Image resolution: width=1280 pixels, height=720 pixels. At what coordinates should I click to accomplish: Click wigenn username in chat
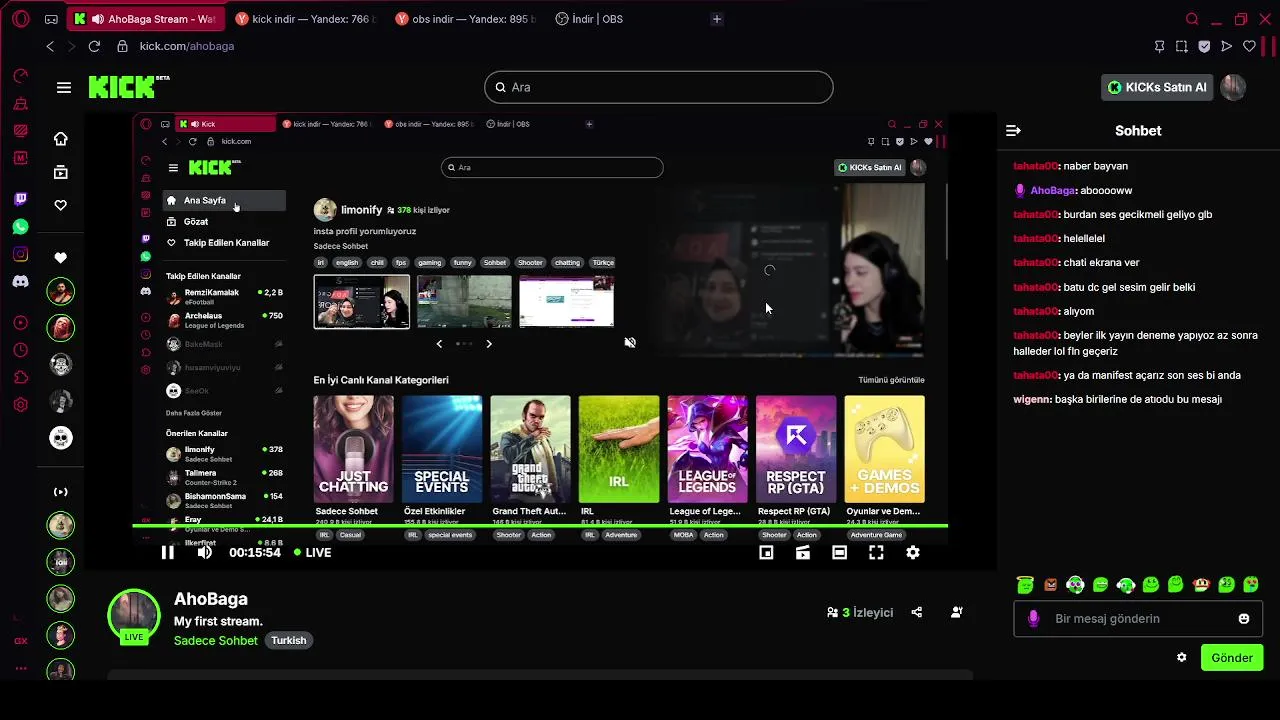(x=1032, y=399)
